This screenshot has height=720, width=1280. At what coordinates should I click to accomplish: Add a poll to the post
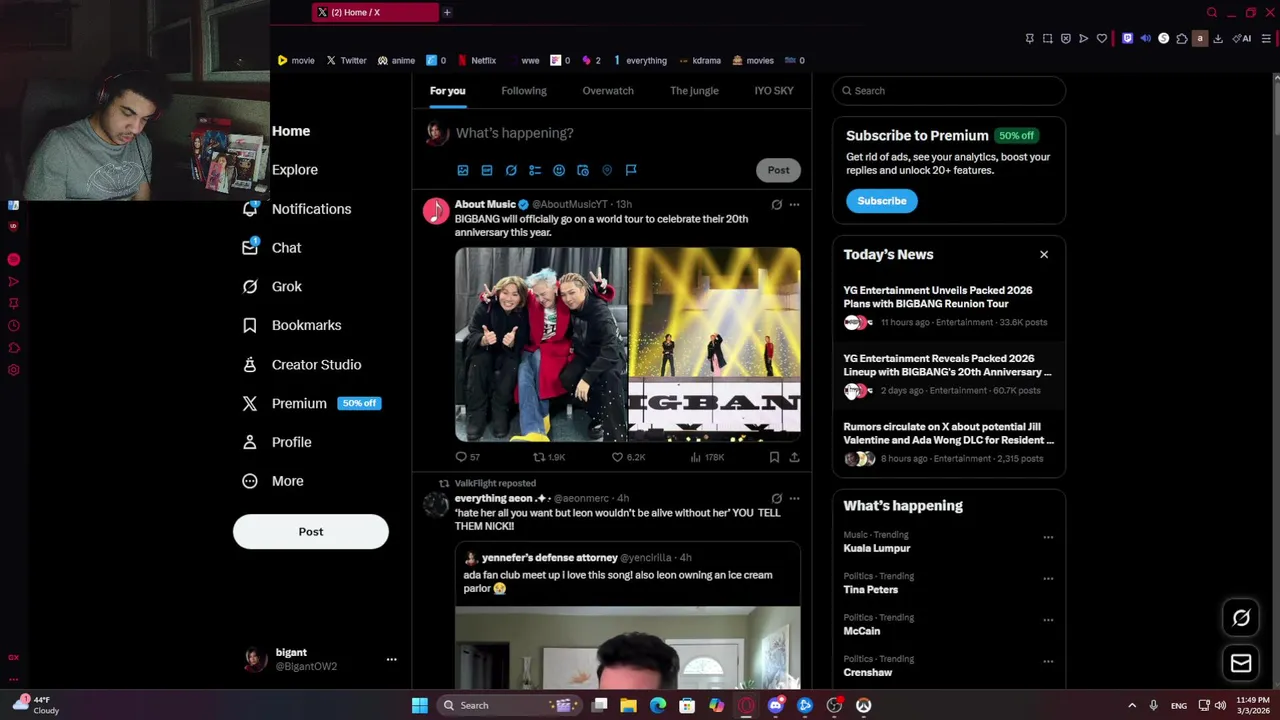[x=535, y=170]
